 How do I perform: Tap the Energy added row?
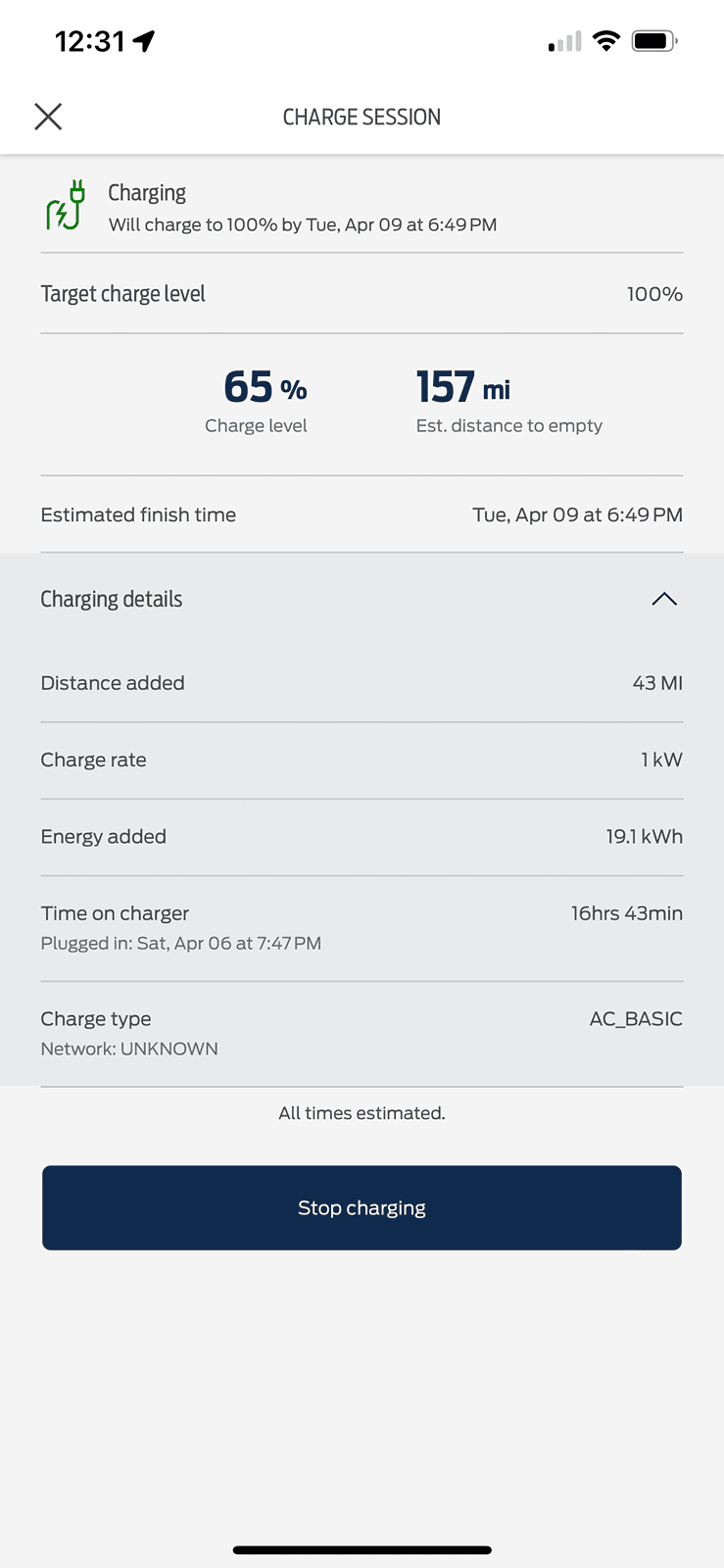(362, 836)
